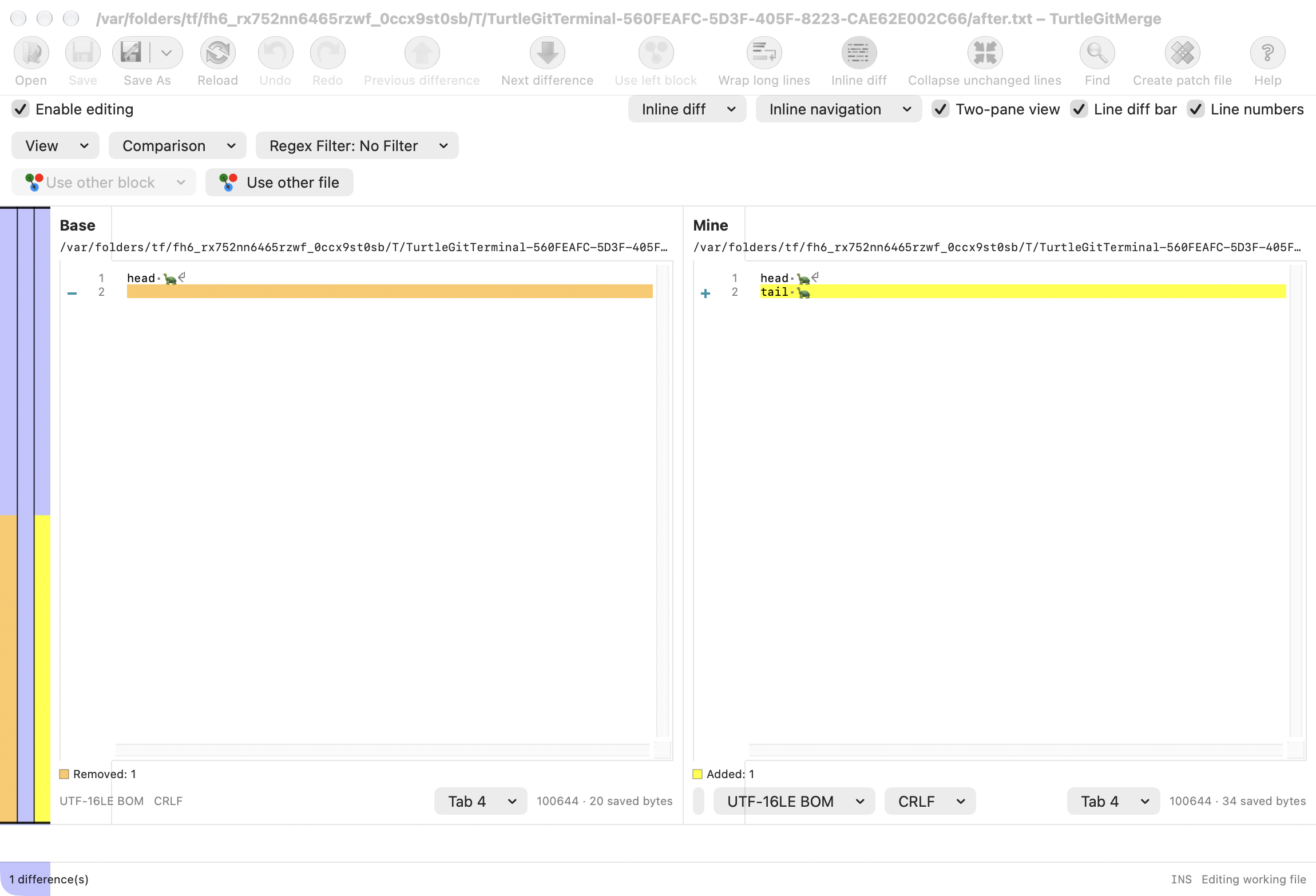Open Save As arrow dropdown
The image size is (1316, 896).
[167, 53]
